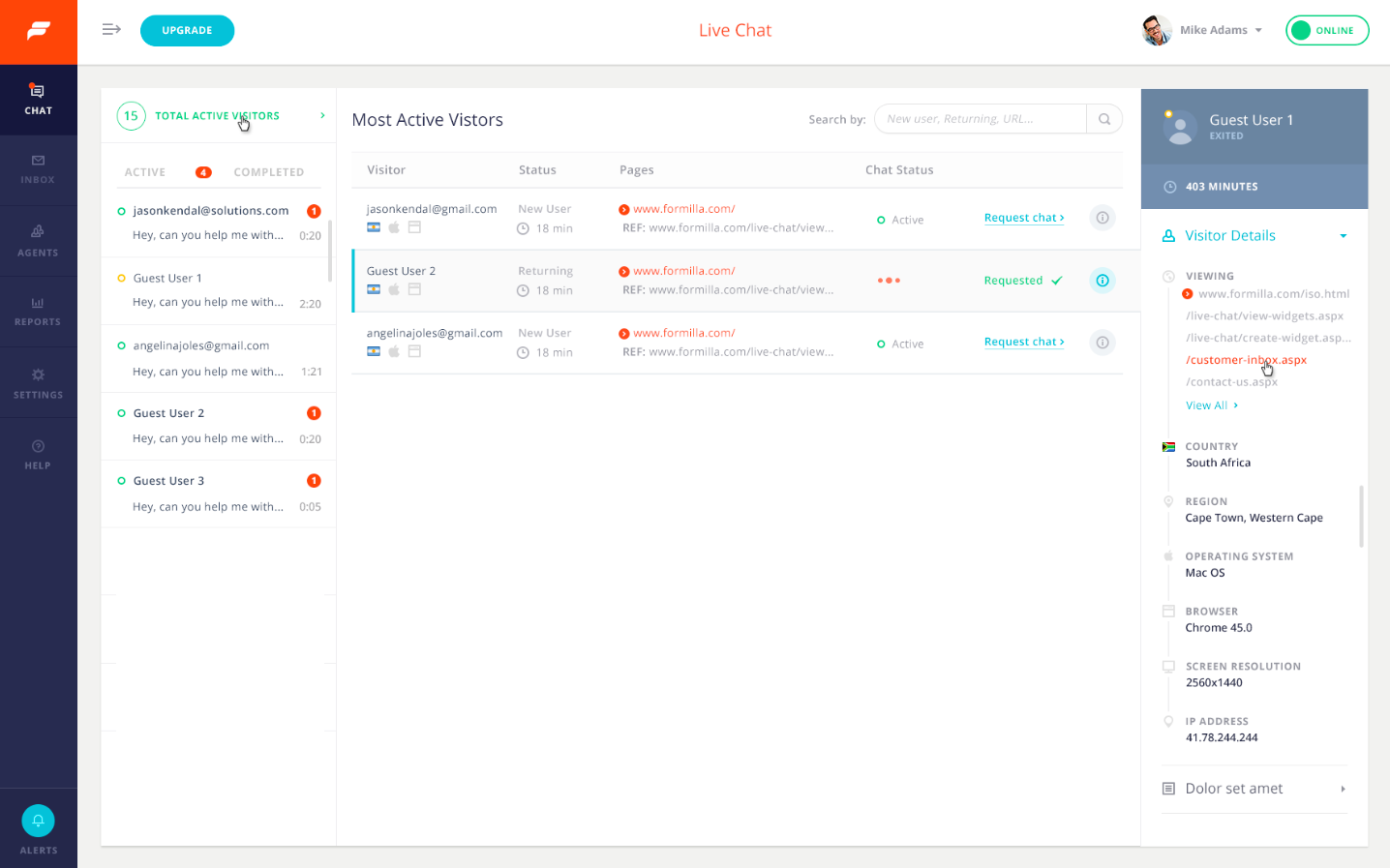
Task: Collapse the sidebar with the arrows icon
Action: click(x=110, y=30)
